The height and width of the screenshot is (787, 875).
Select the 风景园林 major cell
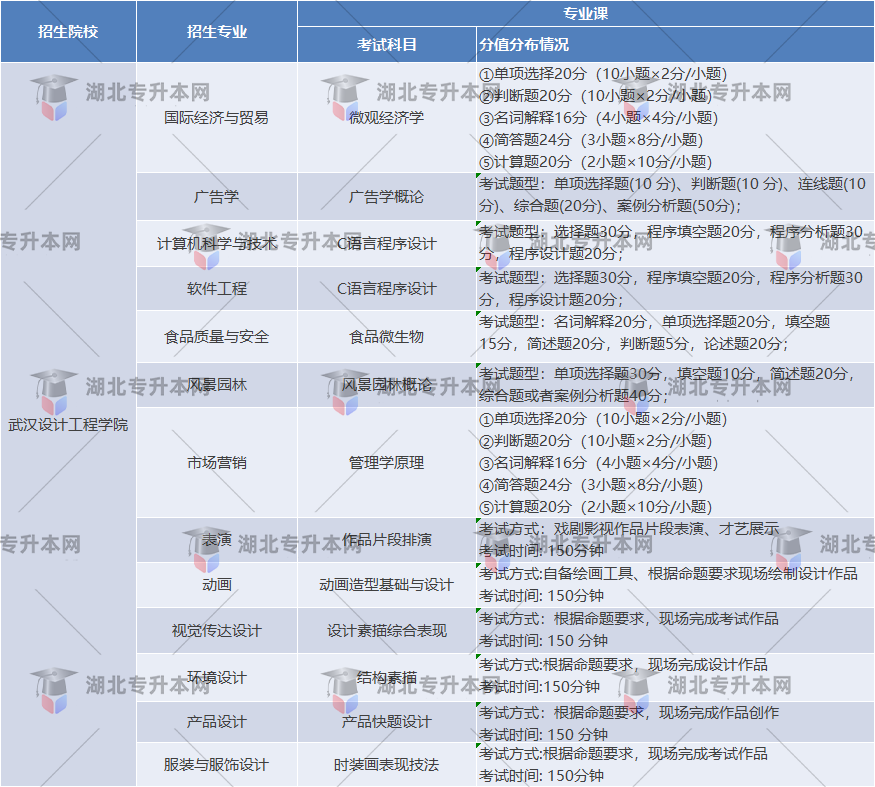click(217, 385)
